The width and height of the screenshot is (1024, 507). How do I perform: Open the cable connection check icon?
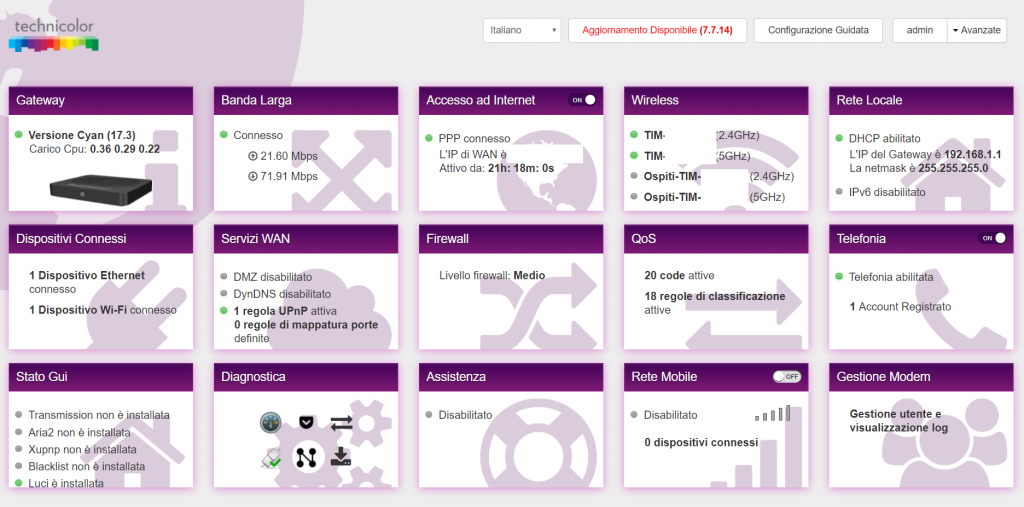(x=270, y=459)
